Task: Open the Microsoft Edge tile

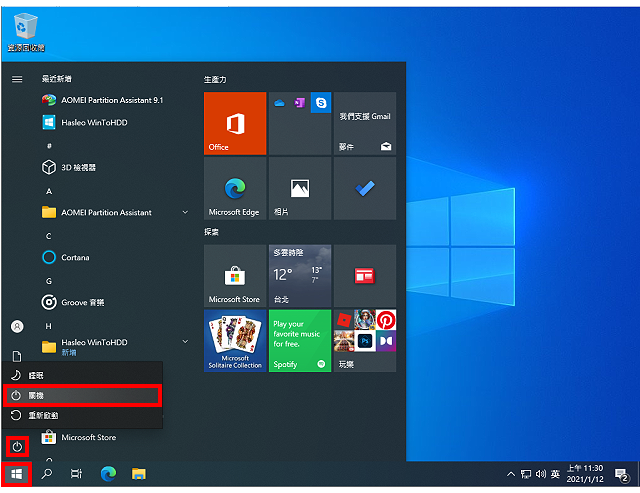Action: click(x=235, y=189)
